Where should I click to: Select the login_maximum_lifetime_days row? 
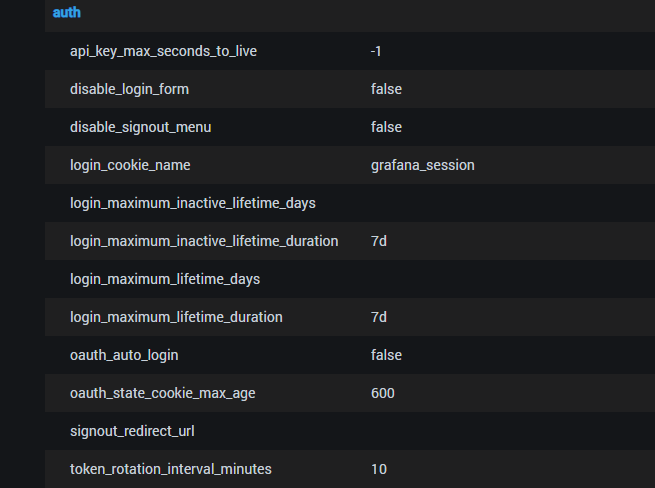(x=350, y=279)
